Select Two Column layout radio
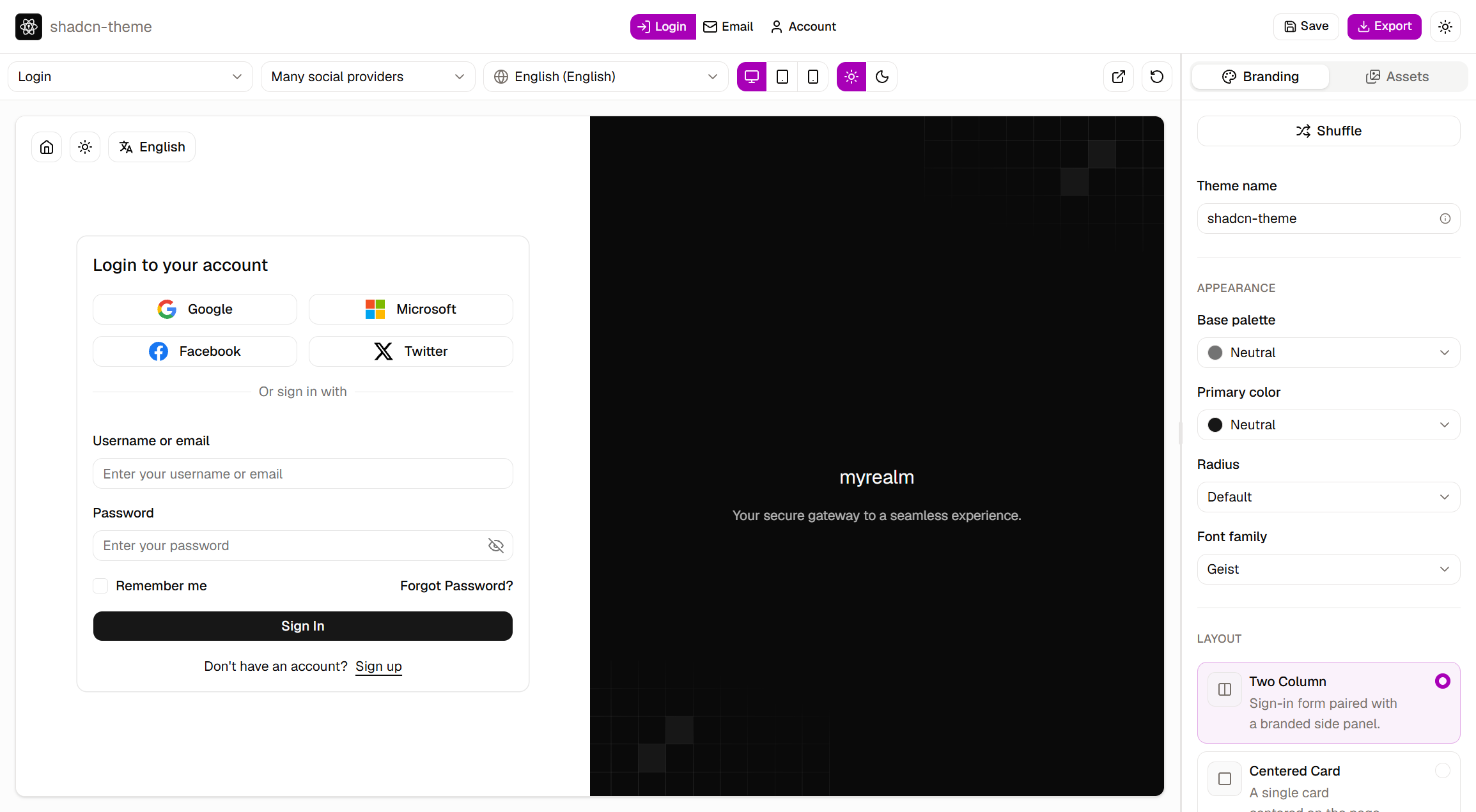 click(x=1443, y=681)
